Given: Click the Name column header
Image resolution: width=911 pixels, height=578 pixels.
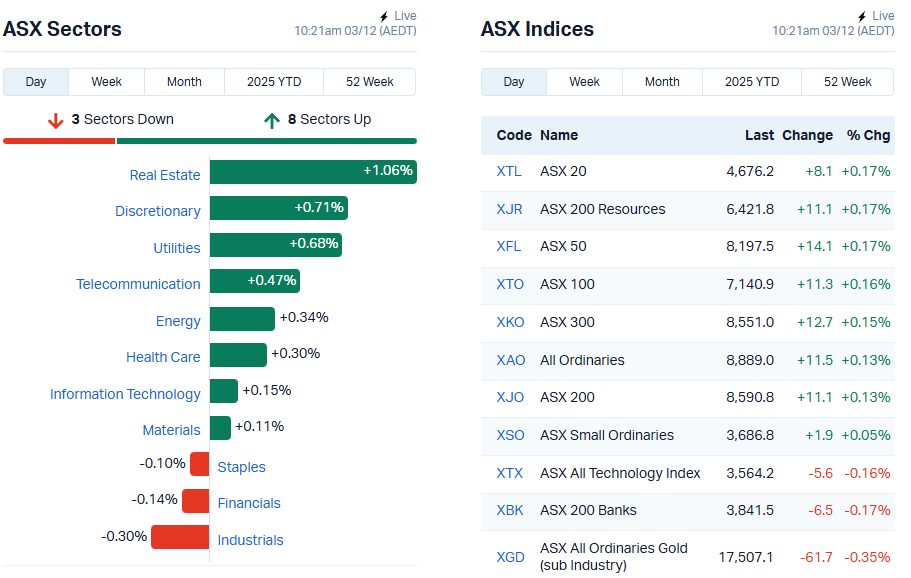Looking at the screenshot, I should coord(559,135).
